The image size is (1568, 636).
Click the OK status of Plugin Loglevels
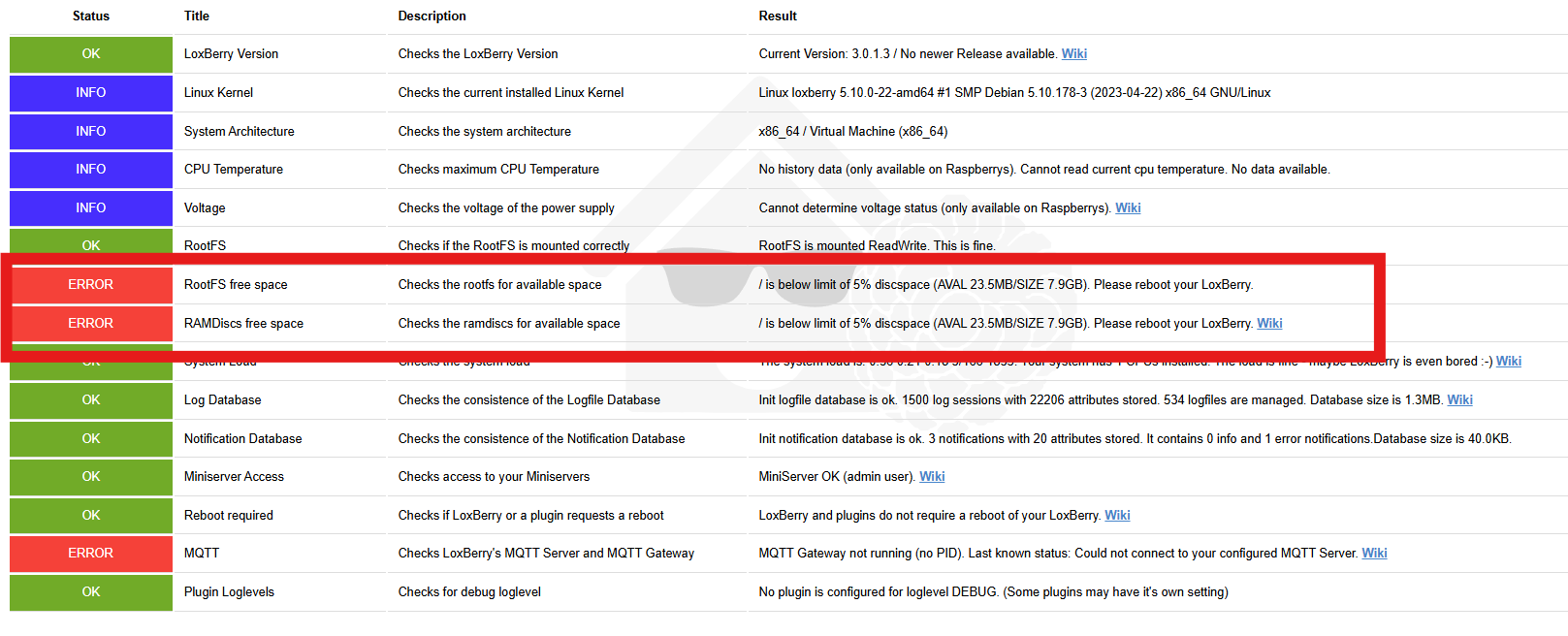click(x=91, y=592)
